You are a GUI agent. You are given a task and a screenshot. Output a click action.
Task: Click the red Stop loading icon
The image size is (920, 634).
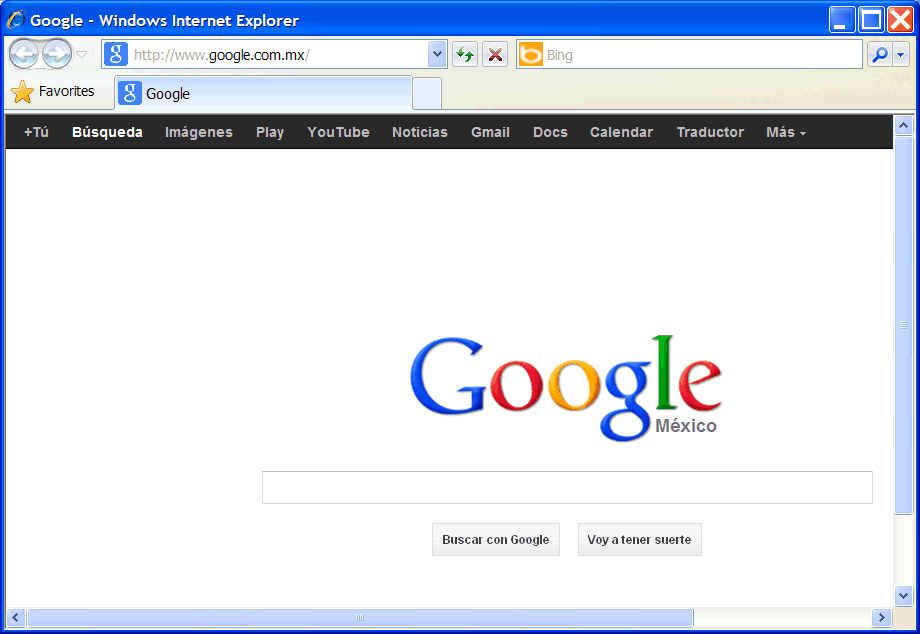(495, 55)
